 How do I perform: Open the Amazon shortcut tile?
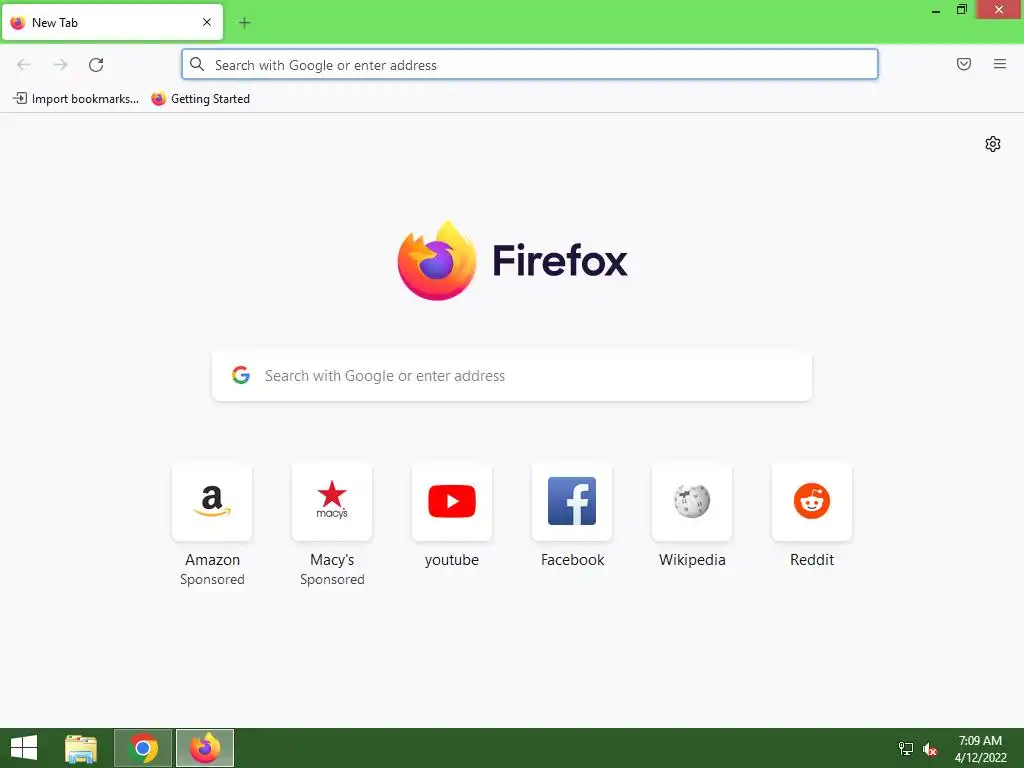(x=212, y=502)
